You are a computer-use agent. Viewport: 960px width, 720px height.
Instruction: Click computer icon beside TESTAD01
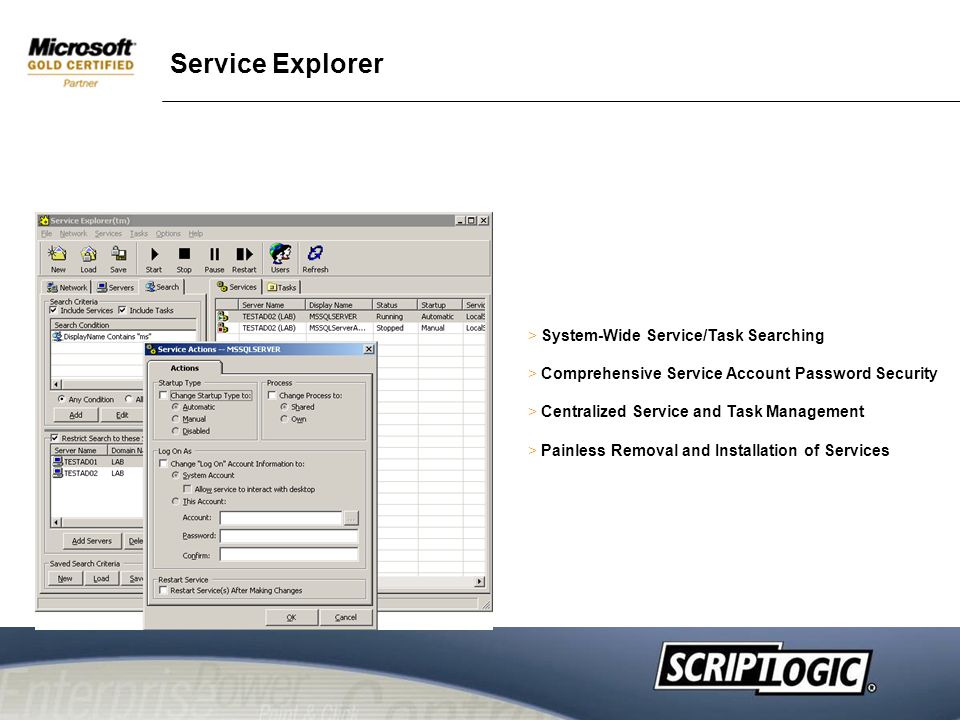click(x=58, y=462)
